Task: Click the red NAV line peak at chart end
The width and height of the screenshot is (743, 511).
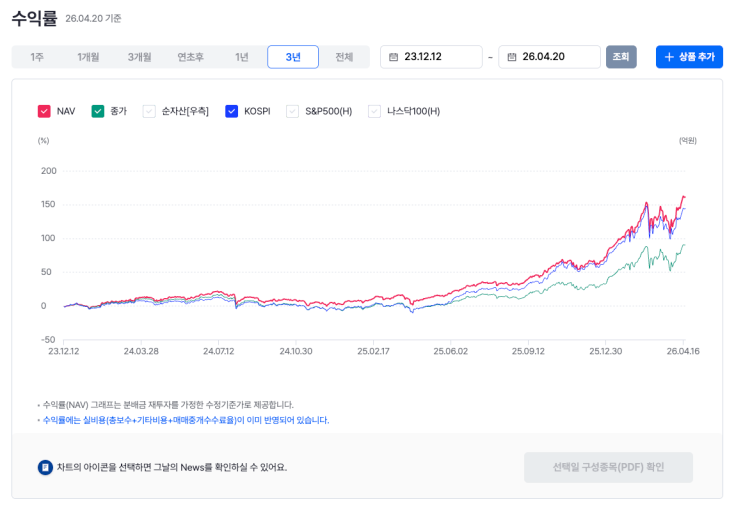Action: click(x=683, y=196)
